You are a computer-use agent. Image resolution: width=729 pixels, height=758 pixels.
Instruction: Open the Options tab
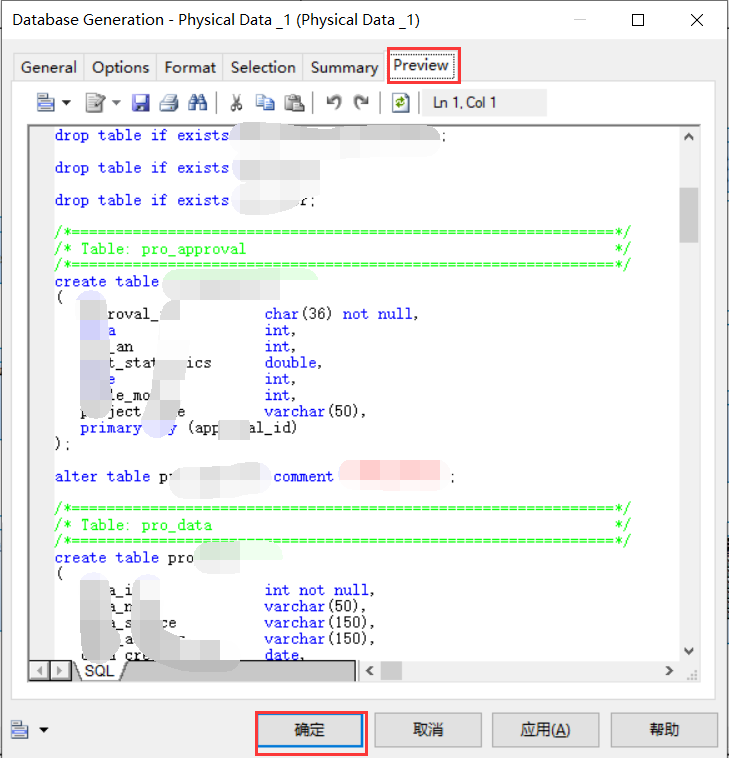tap(120, 67)
